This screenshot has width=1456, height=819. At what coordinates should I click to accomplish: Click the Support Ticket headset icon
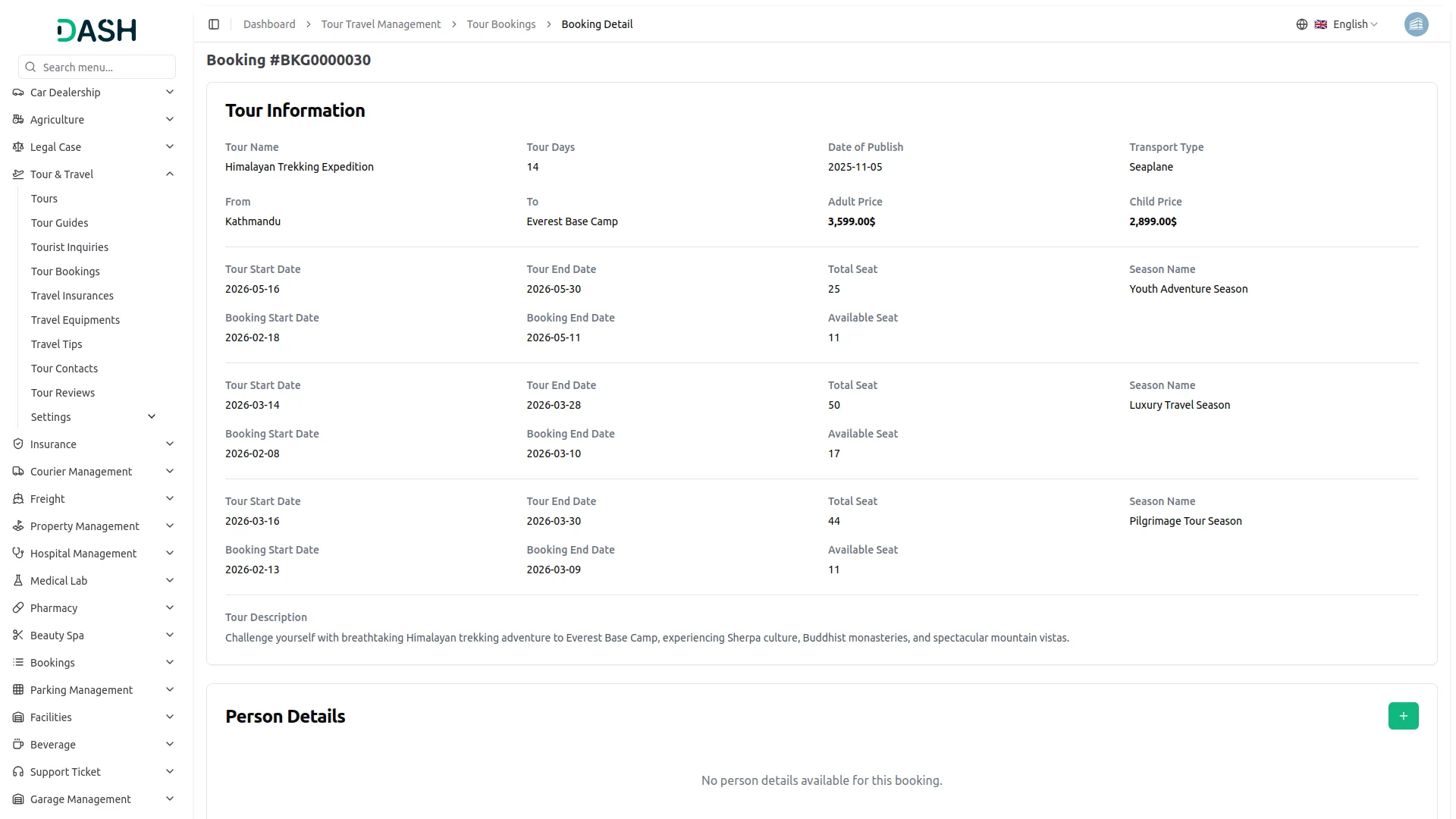click(x=18, y=772)
